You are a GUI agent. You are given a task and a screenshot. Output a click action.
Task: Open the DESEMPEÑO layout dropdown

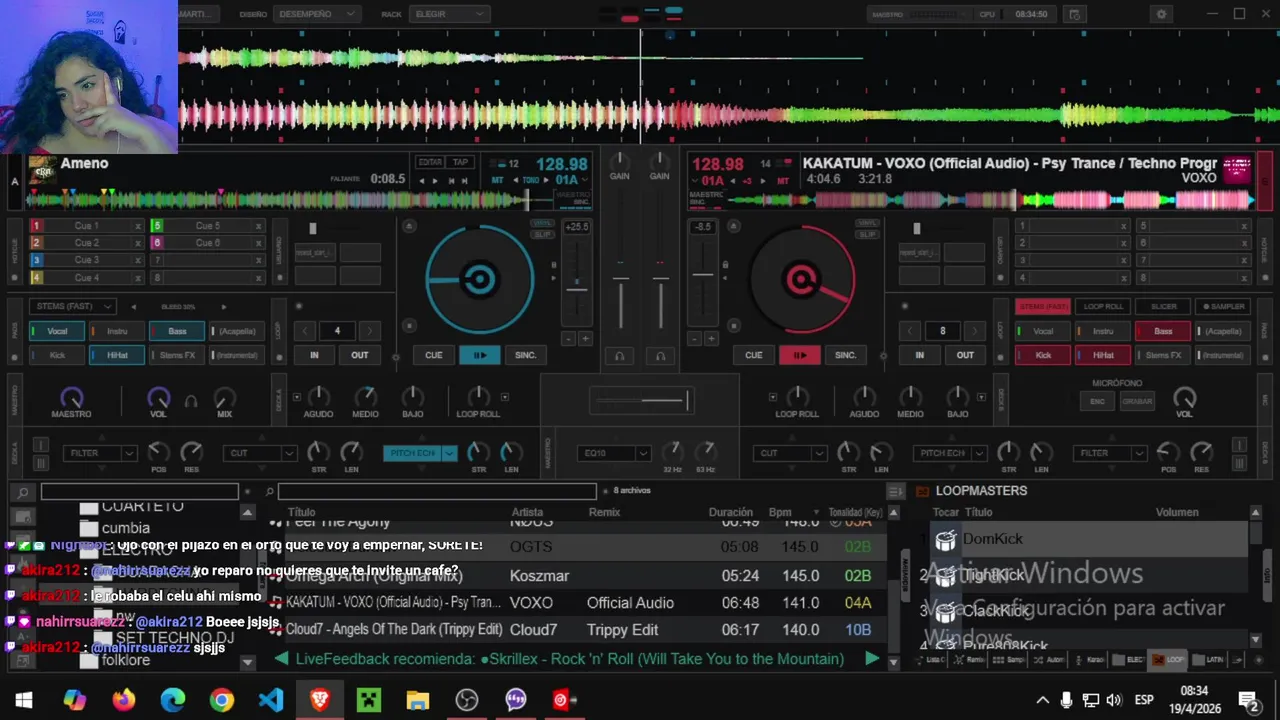pyautogui.click(x=316, y=14)
